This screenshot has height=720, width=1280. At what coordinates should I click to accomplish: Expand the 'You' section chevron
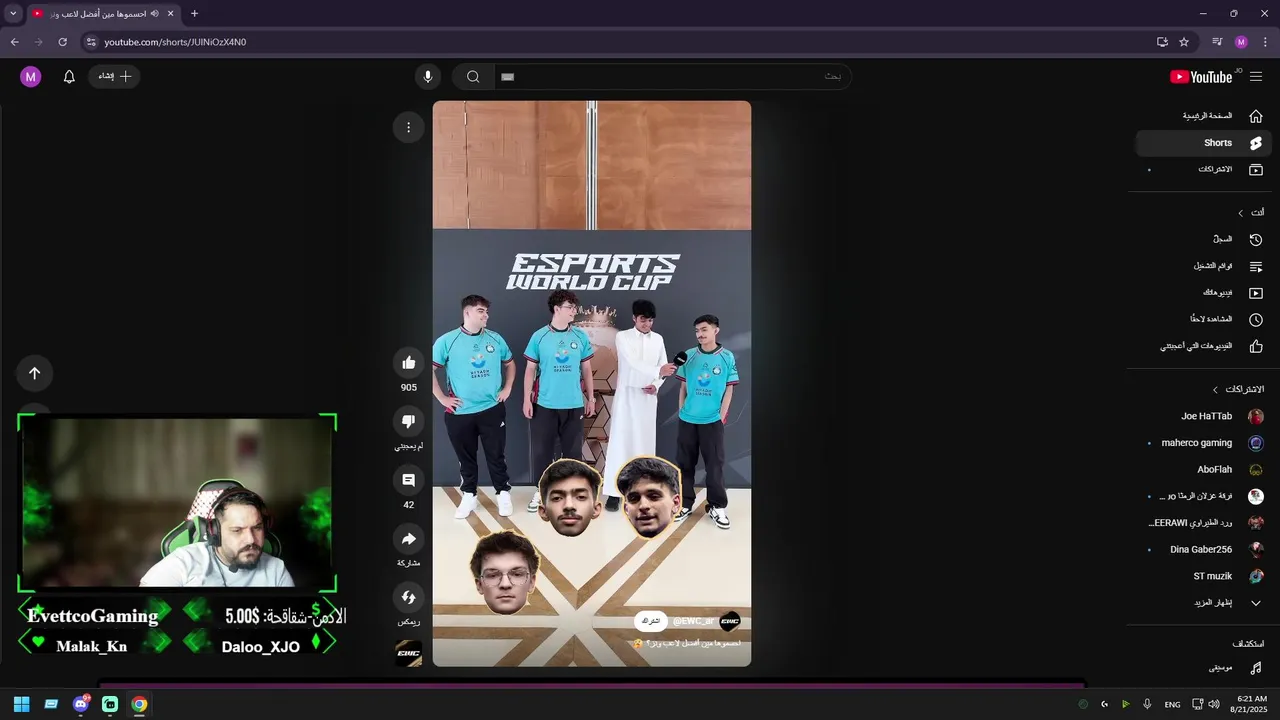click(x=1240, y=213)
